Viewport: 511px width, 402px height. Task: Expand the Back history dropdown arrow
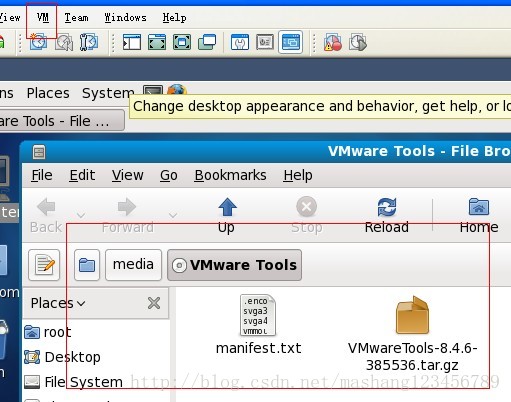click(x=81, y=215)
